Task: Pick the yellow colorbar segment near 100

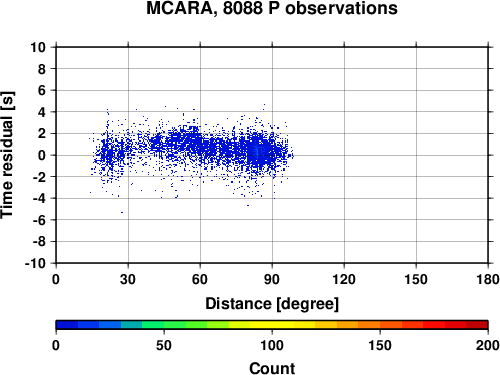Action: coord(272,325)
